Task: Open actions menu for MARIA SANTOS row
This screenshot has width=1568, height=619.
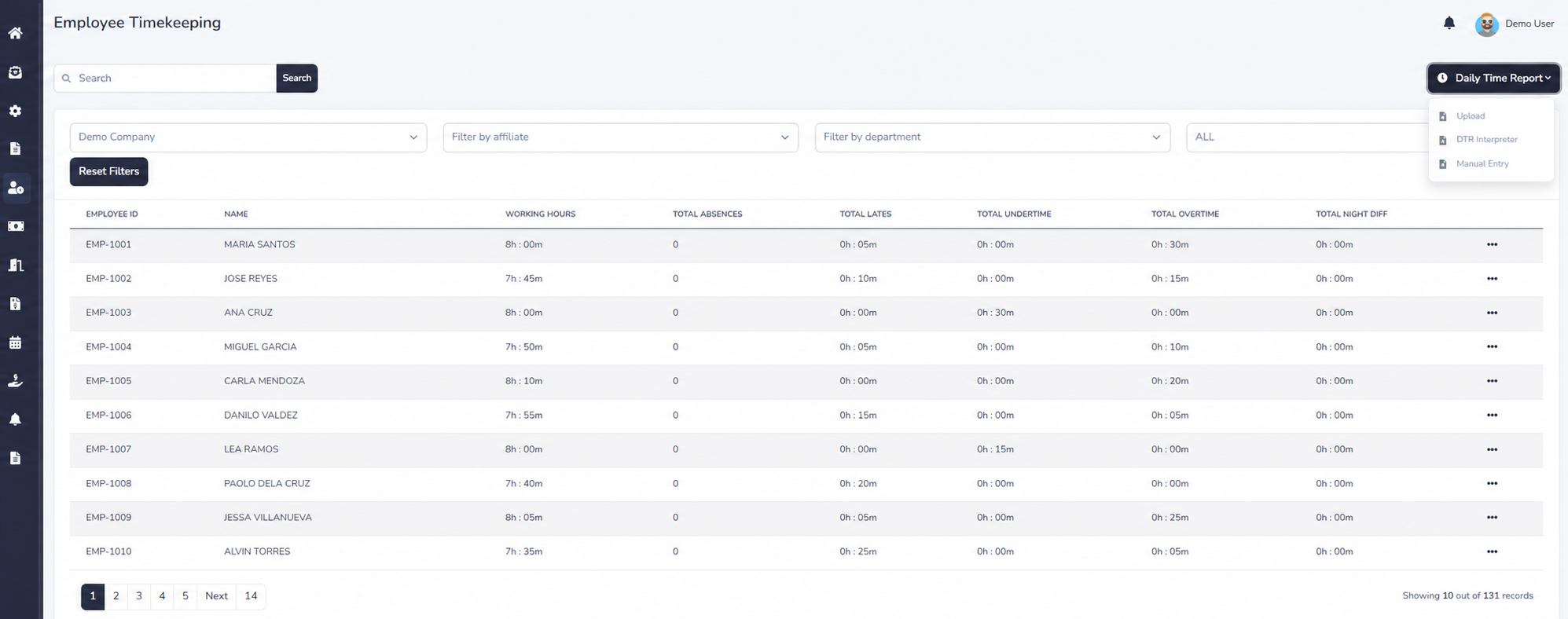Action: coord(1492,244)
